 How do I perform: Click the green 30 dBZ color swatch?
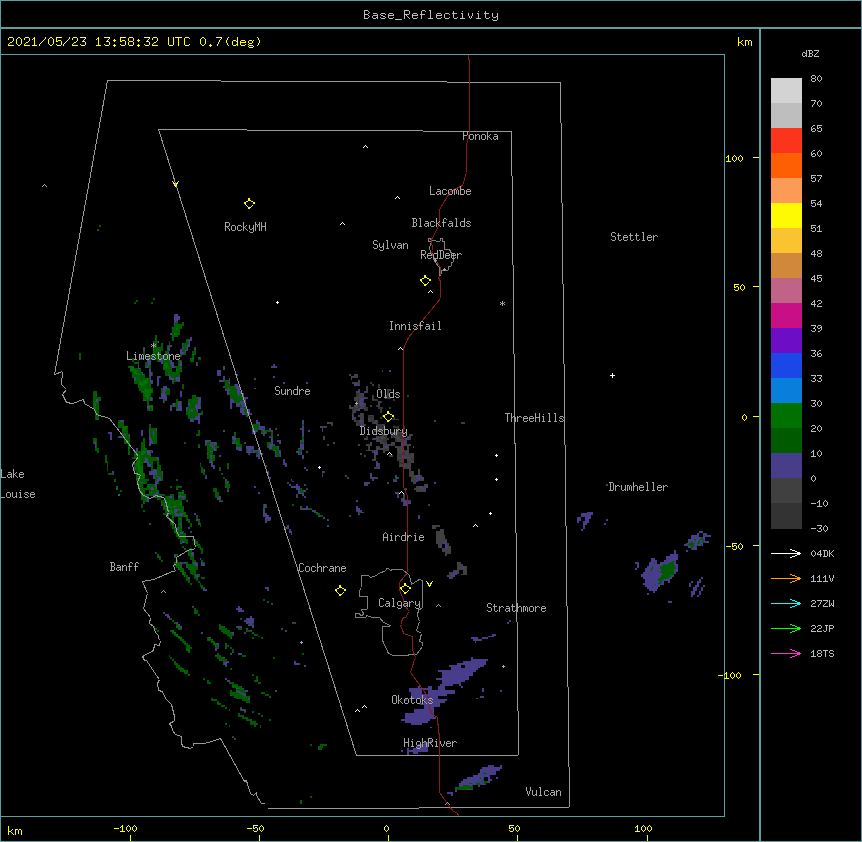coord(786,416)
